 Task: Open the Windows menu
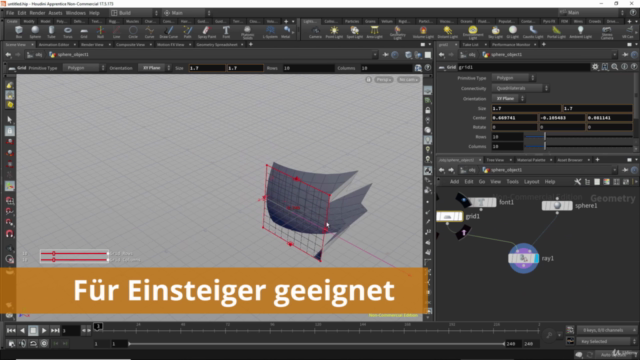click(x=76, y=13)
